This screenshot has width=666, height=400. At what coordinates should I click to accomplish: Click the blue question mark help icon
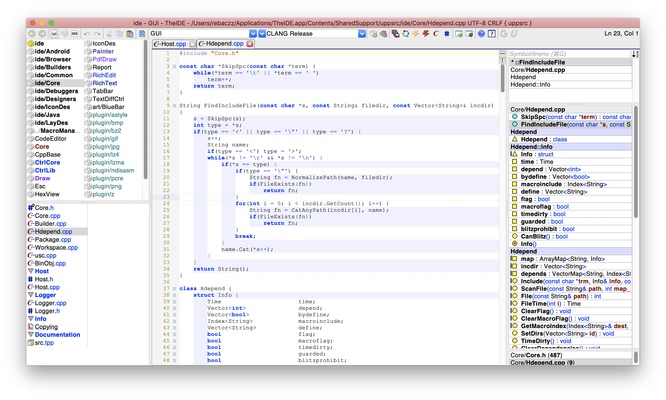pos(481,34)
